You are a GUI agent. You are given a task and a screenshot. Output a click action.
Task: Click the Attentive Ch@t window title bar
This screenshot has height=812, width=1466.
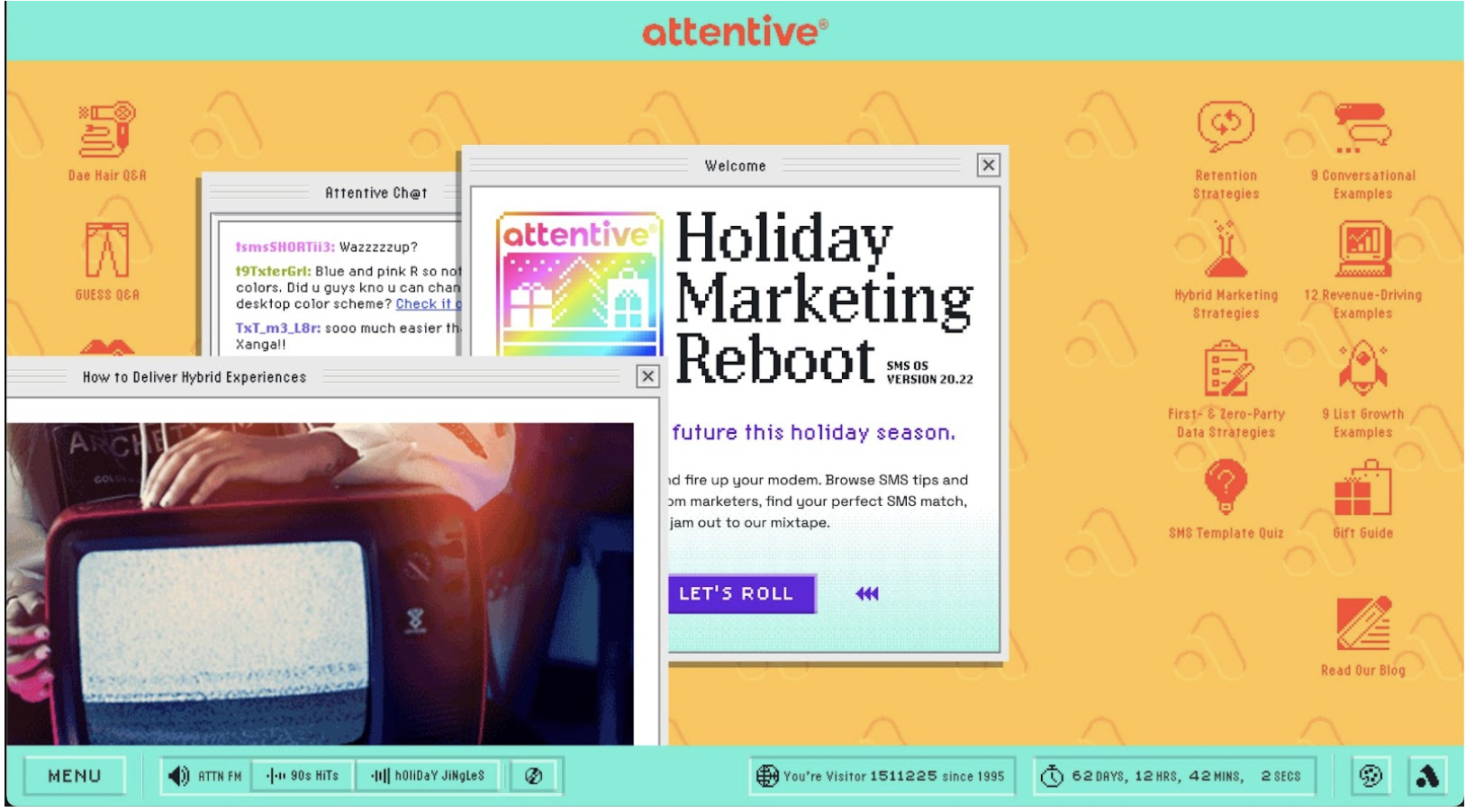[x=334, y=193]
